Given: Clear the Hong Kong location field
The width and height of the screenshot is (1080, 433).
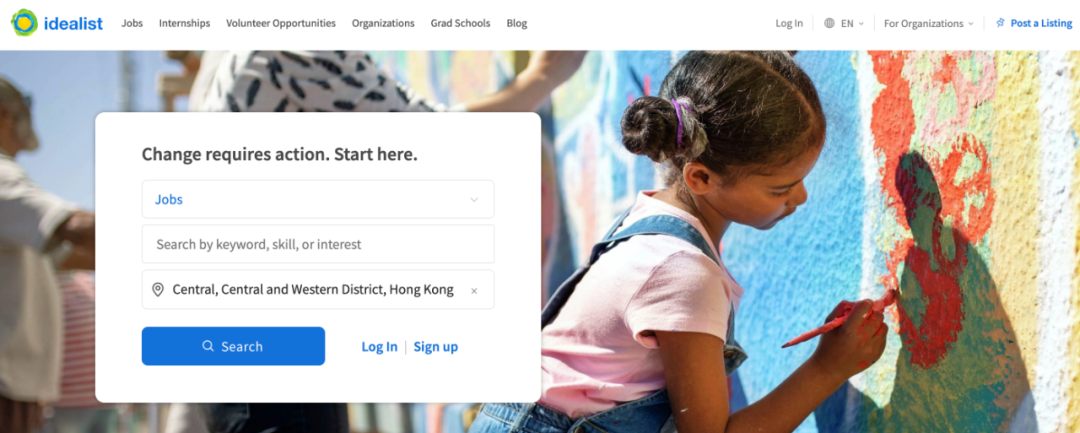Looking at the screenshot, I should 474,291.
